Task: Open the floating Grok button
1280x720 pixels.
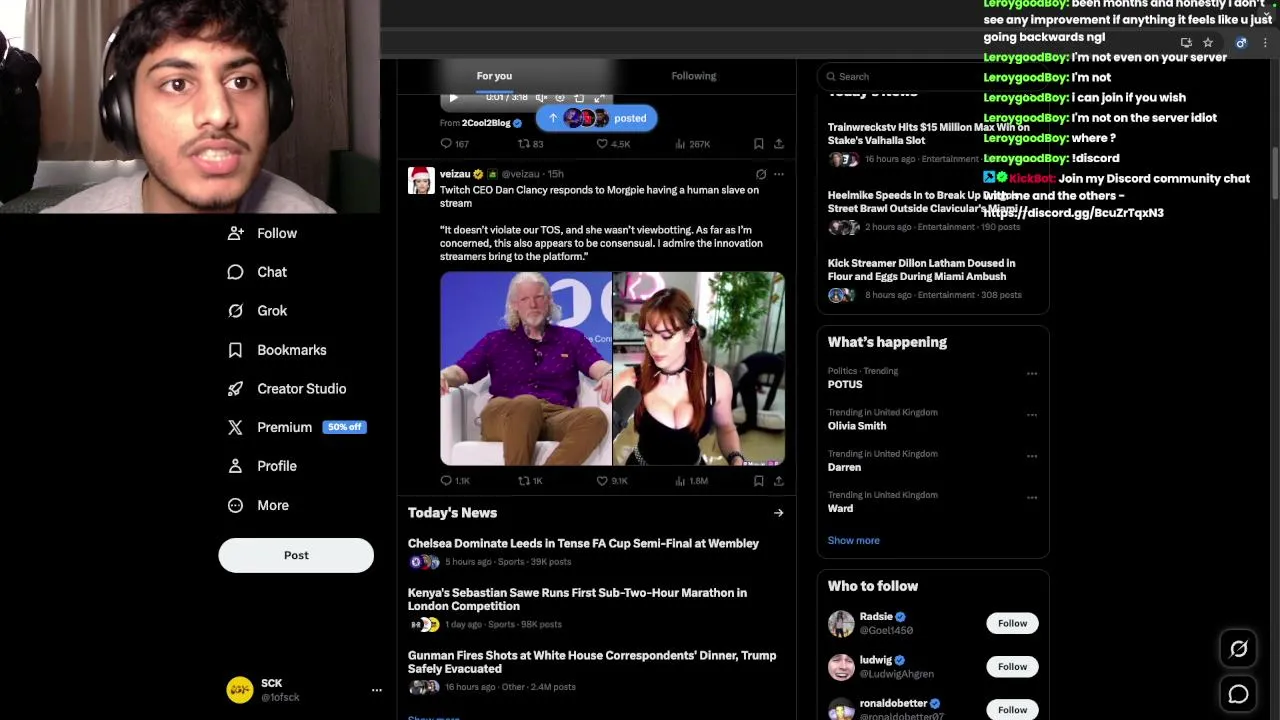Action: point(1238,649)
